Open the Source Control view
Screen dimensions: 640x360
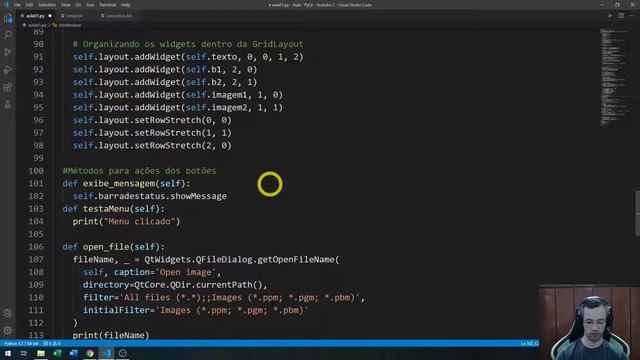tap(8, 52)
